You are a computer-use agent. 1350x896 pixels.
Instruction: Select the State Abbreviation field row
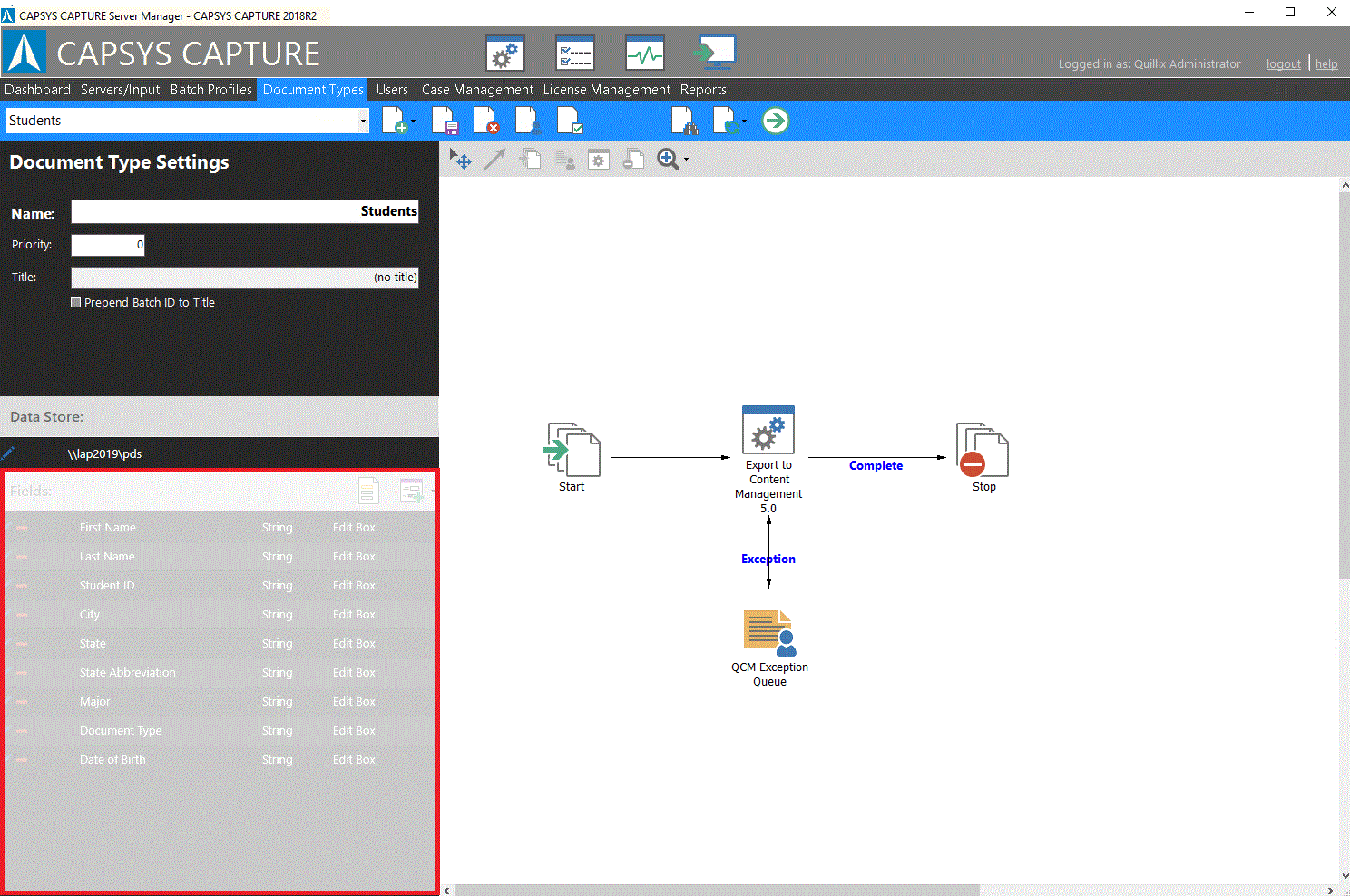pos(220,672)
